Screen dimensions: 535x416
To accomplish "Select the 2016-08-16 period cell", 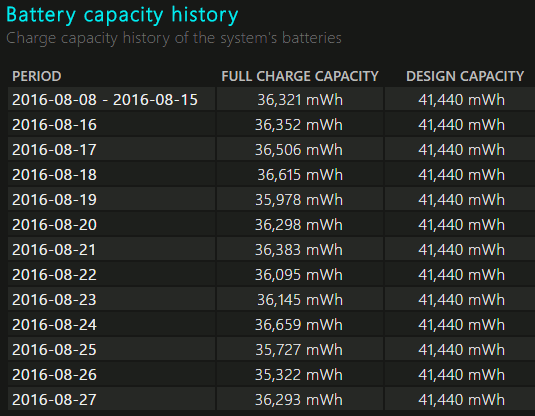I will click(112, 125).
